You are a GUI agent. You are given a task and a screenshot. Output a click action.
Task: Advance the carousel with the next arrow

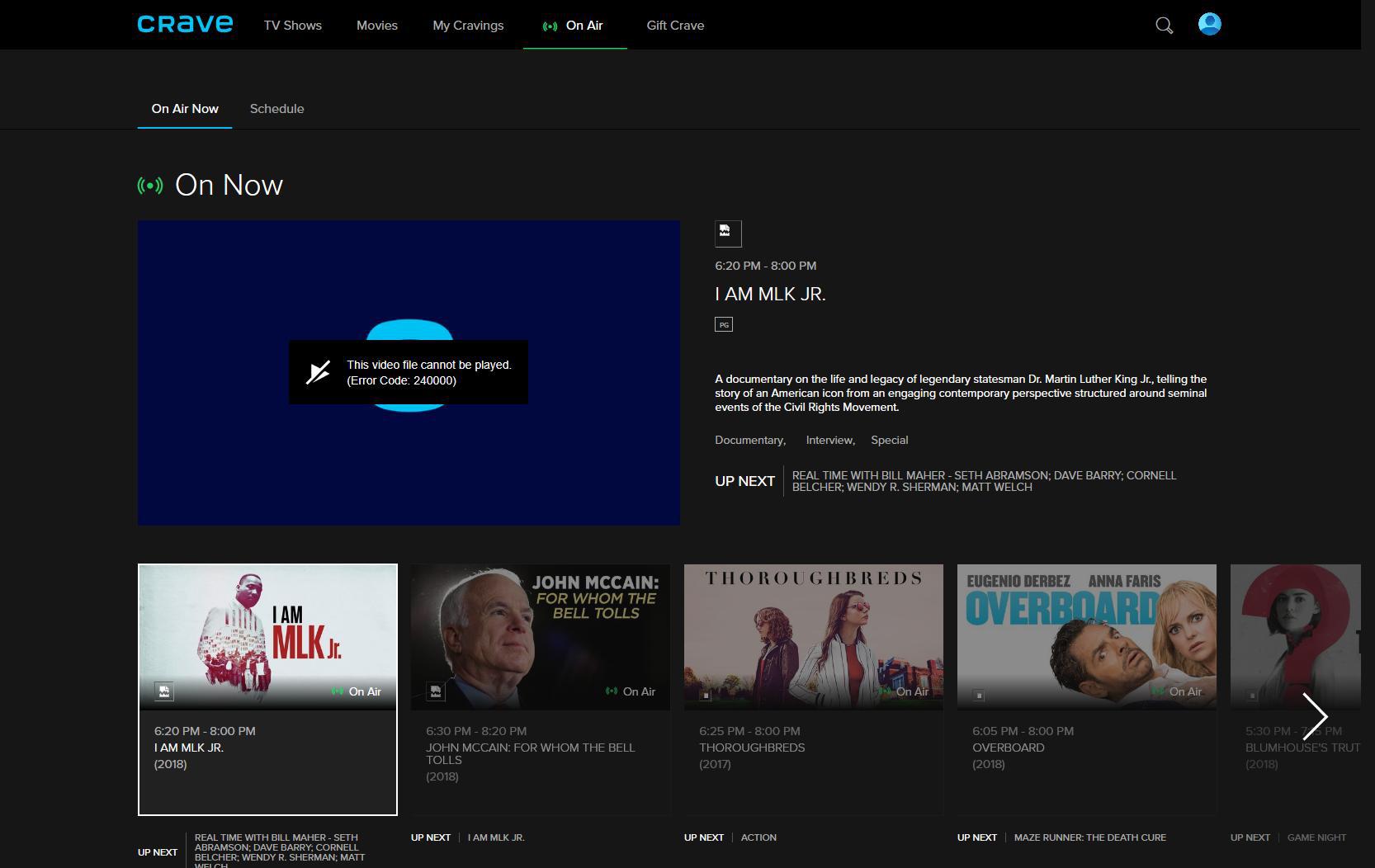tap(1316, 717)
